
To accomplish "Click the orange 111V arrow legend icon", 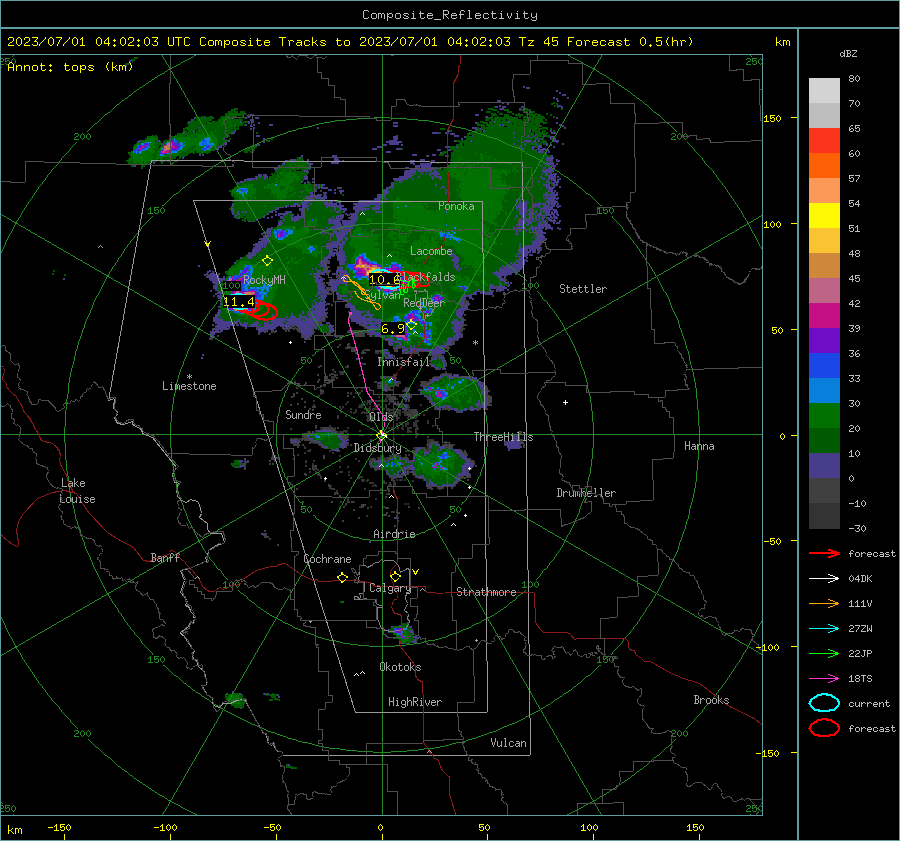I will pyautogui.click(x=824, y=603).
